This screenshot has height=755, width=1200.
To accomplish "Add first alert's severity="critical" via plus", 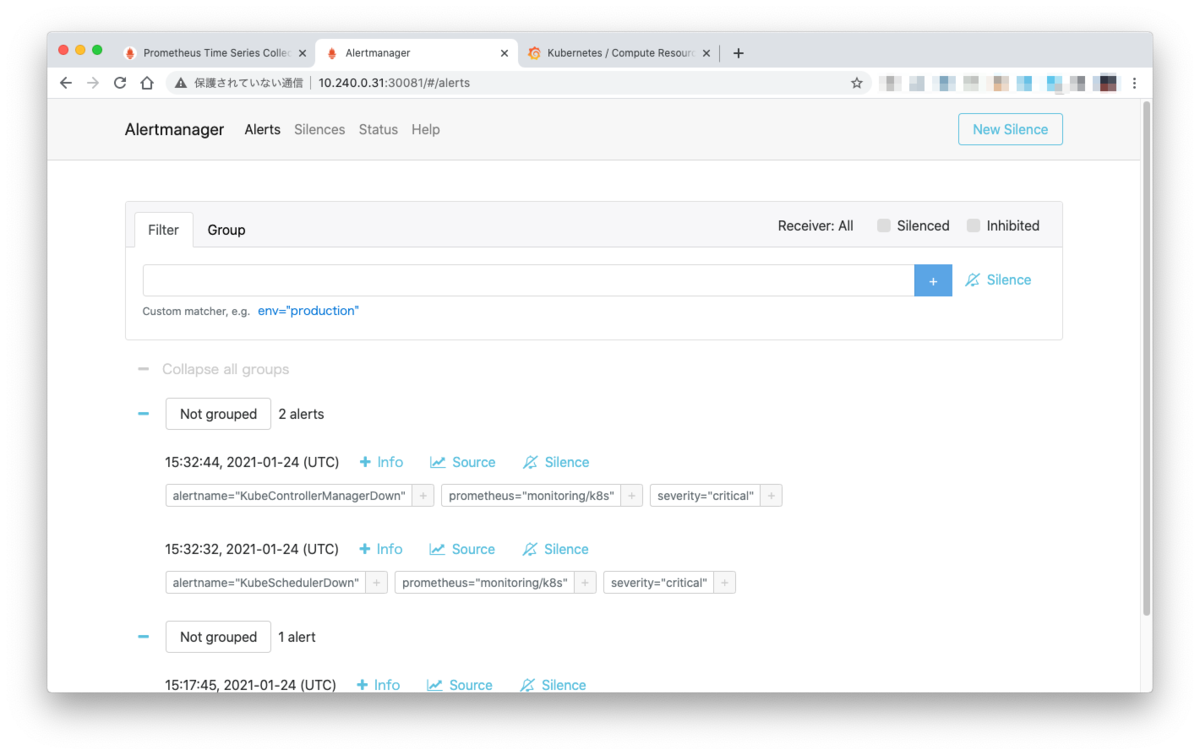I will [771, 496].
